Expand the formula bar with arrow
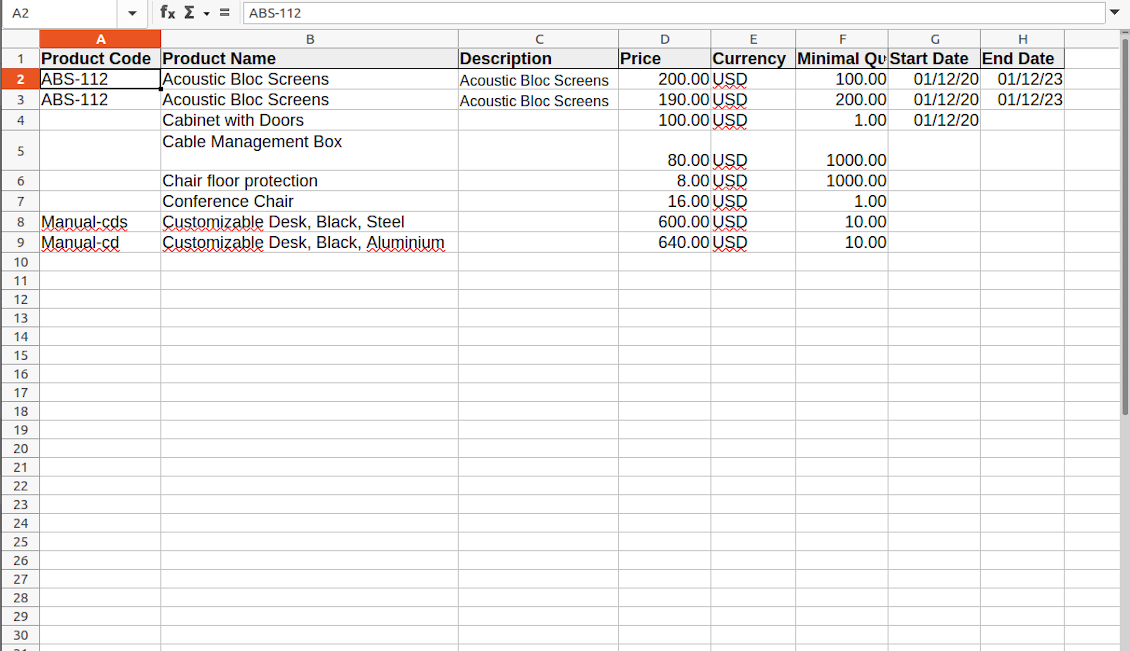 pos(1114,12)
